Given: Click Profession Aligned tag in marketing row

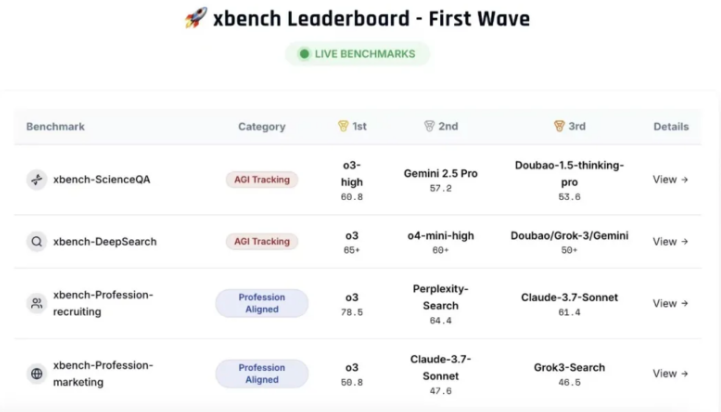Looking at the screenshot, I should coord(262,374).
